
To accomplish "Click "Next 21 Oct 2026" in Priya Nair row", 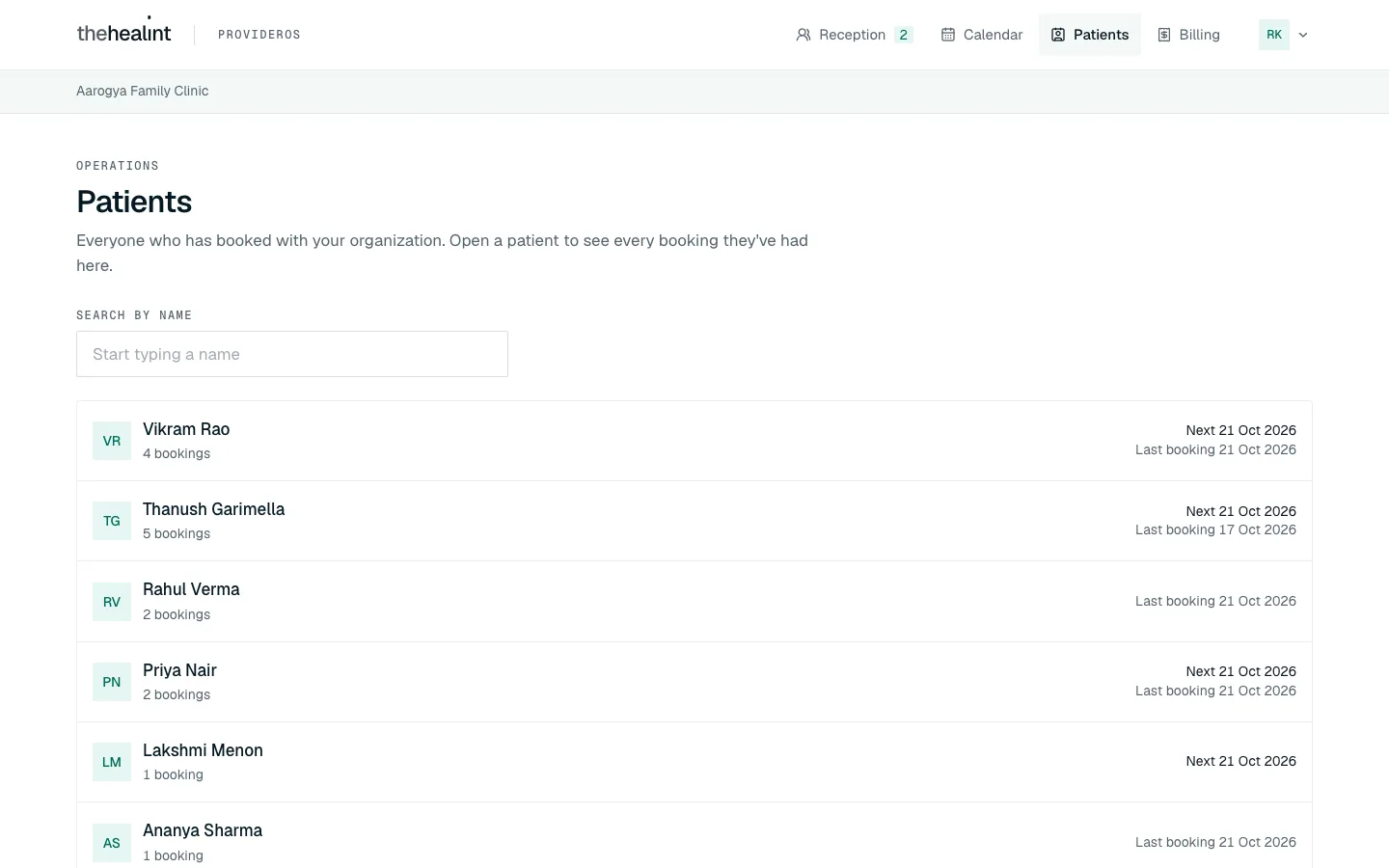I will point(1241,671).
